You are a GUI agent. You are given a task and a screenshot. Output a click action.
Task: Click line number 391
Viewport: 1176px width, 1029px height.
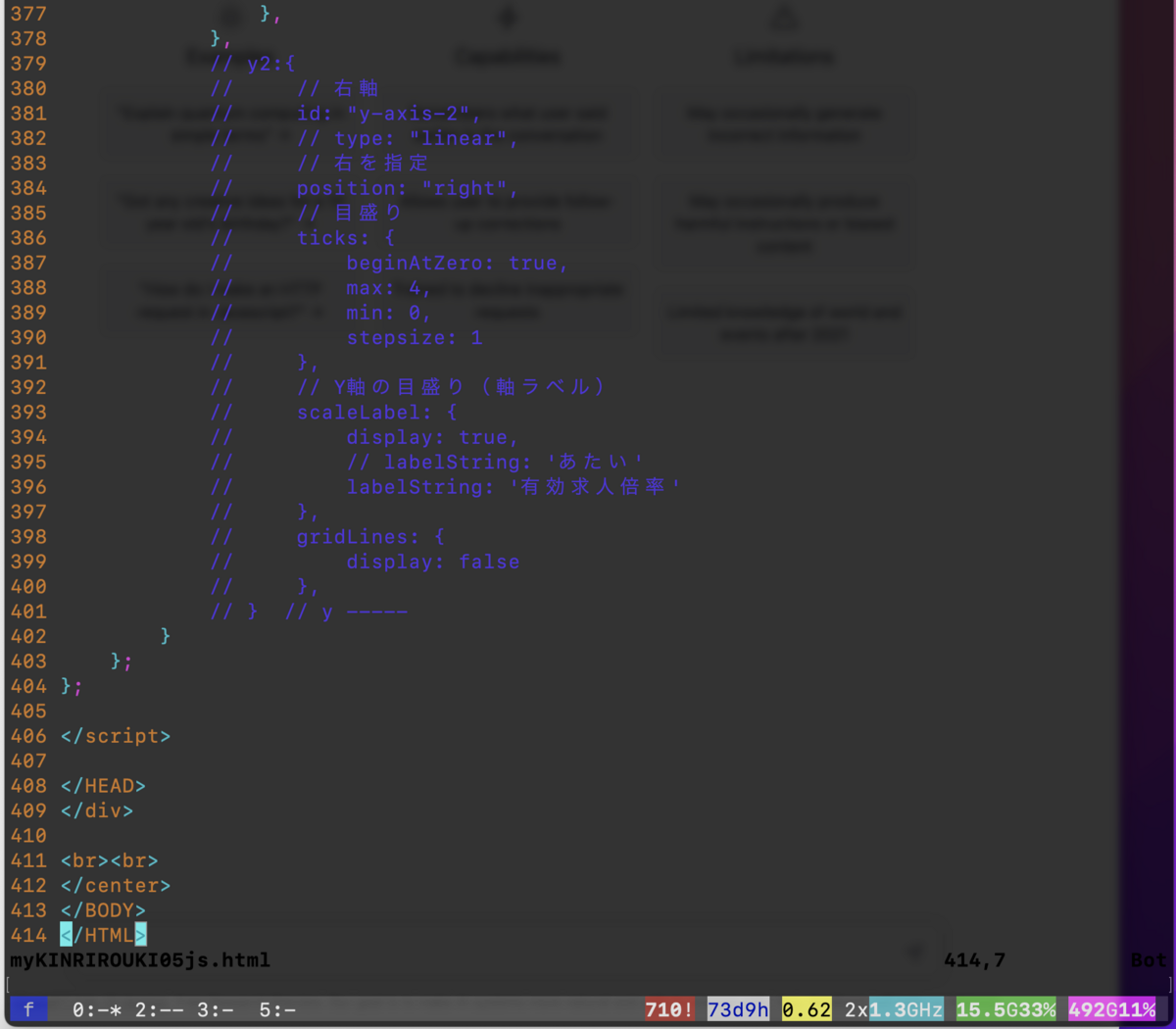click(28, 363)
